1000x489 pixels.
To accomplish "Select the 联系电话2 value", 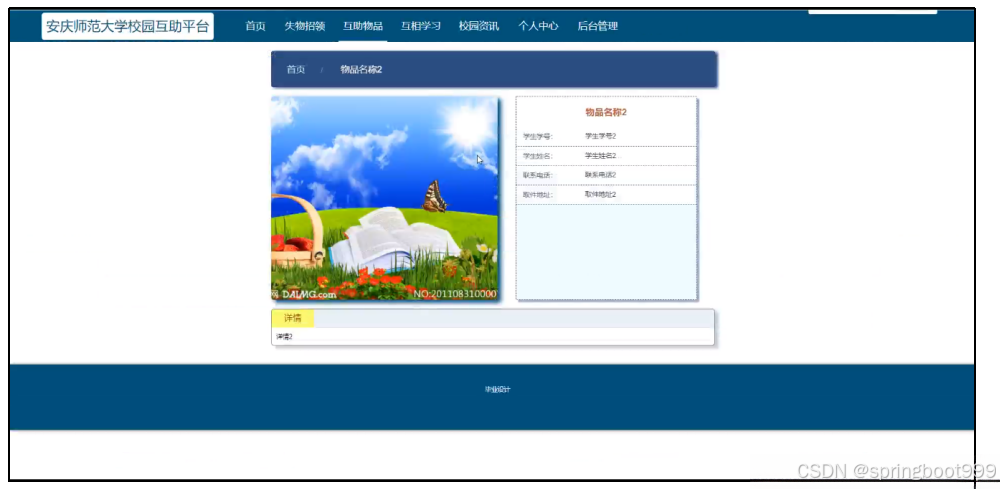I will click(x=600, y=175).
